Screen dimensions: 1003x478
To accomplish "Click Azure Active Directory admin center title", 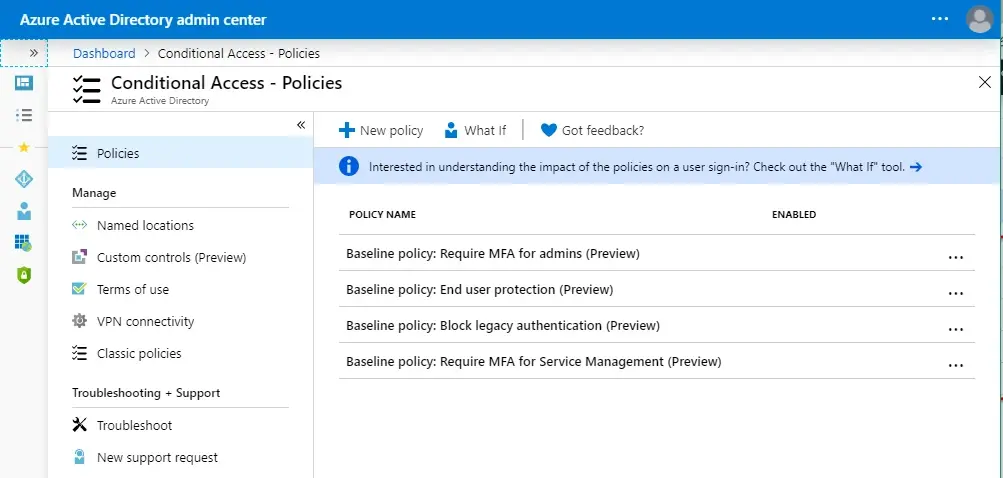I will (x=143, y=20).
